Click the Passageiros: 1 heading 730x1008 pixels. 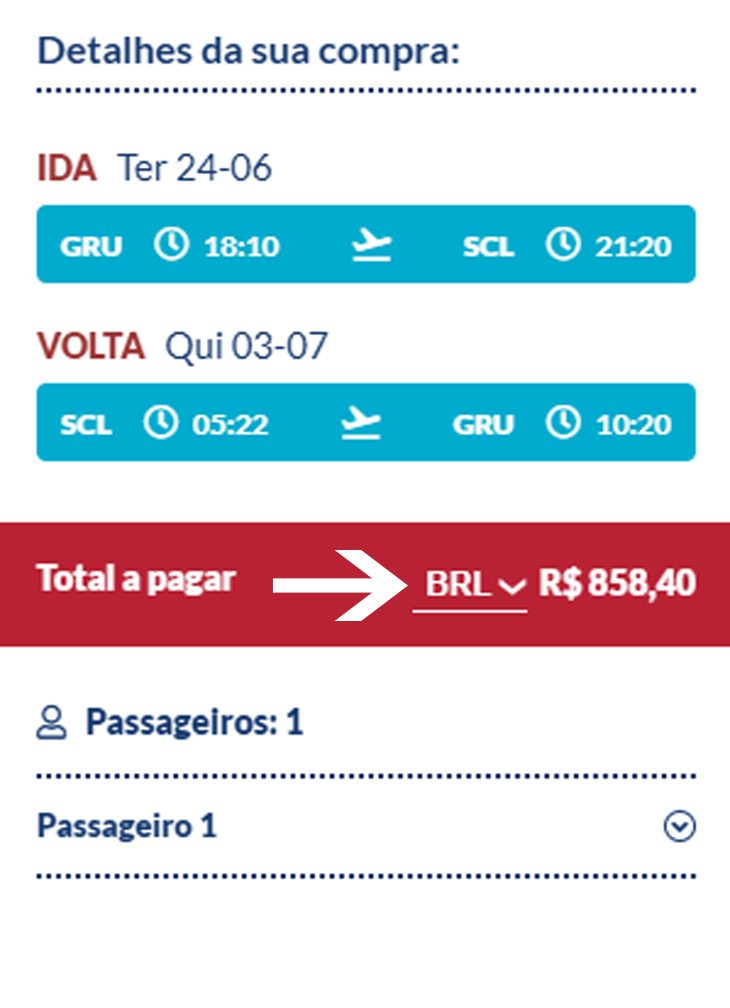click(194, 722)
